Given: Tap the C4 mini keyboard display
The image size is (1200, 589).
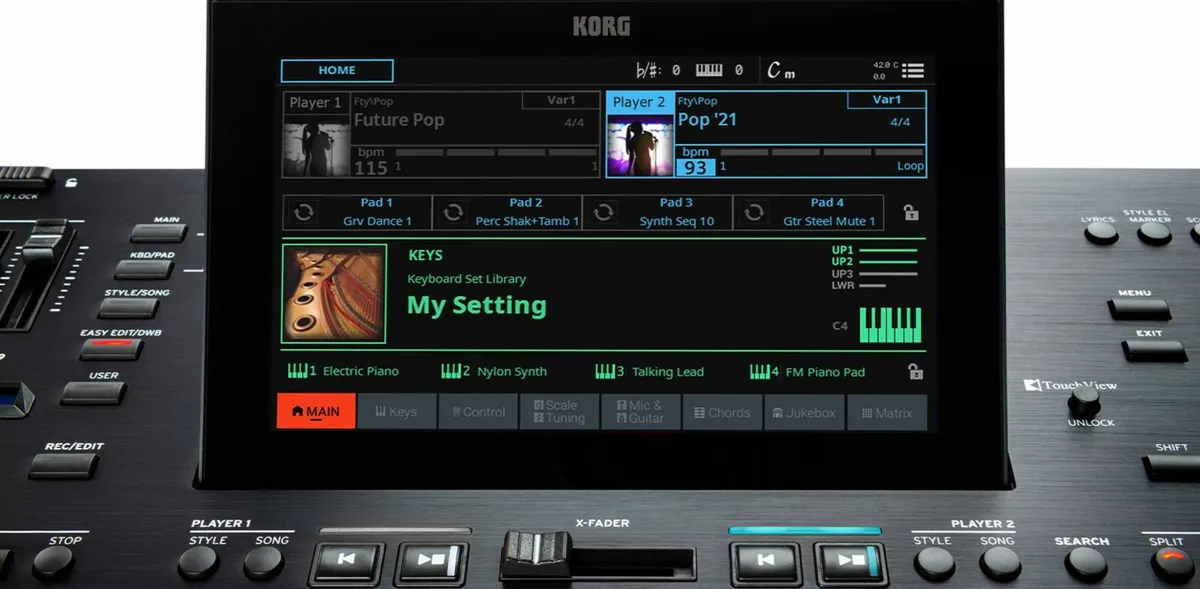Looking at the screenshot, I should pyautogui.click(x=890, y=322).
